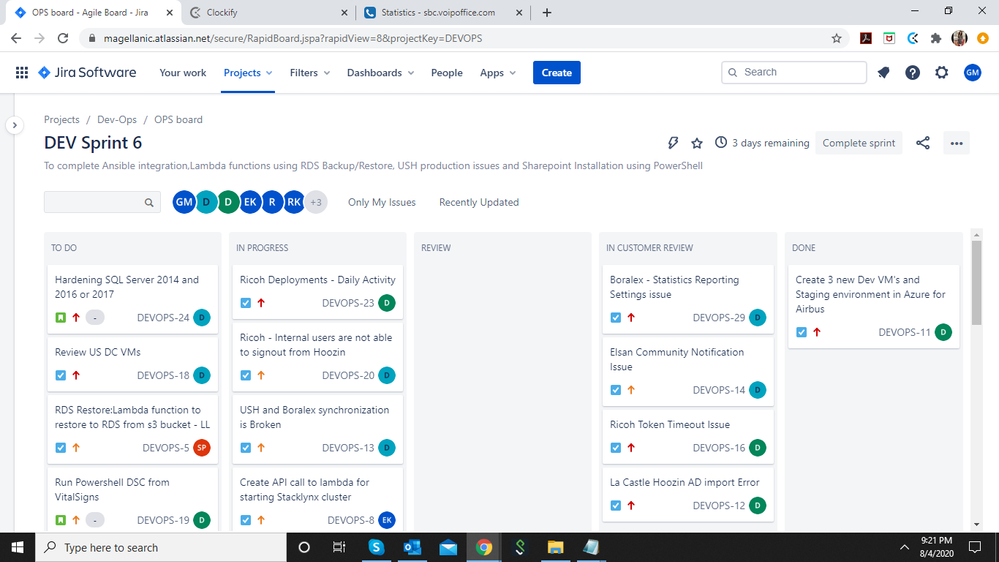Open People in the navigation
The image size is (999, 562).
447,73
